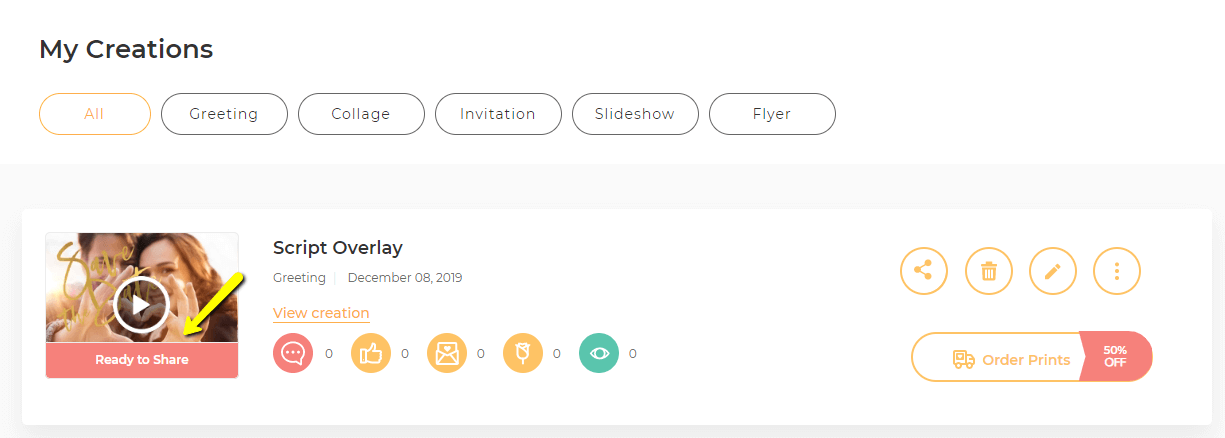
Task: Click the green eye views icon
Action: tap(599, 353)
